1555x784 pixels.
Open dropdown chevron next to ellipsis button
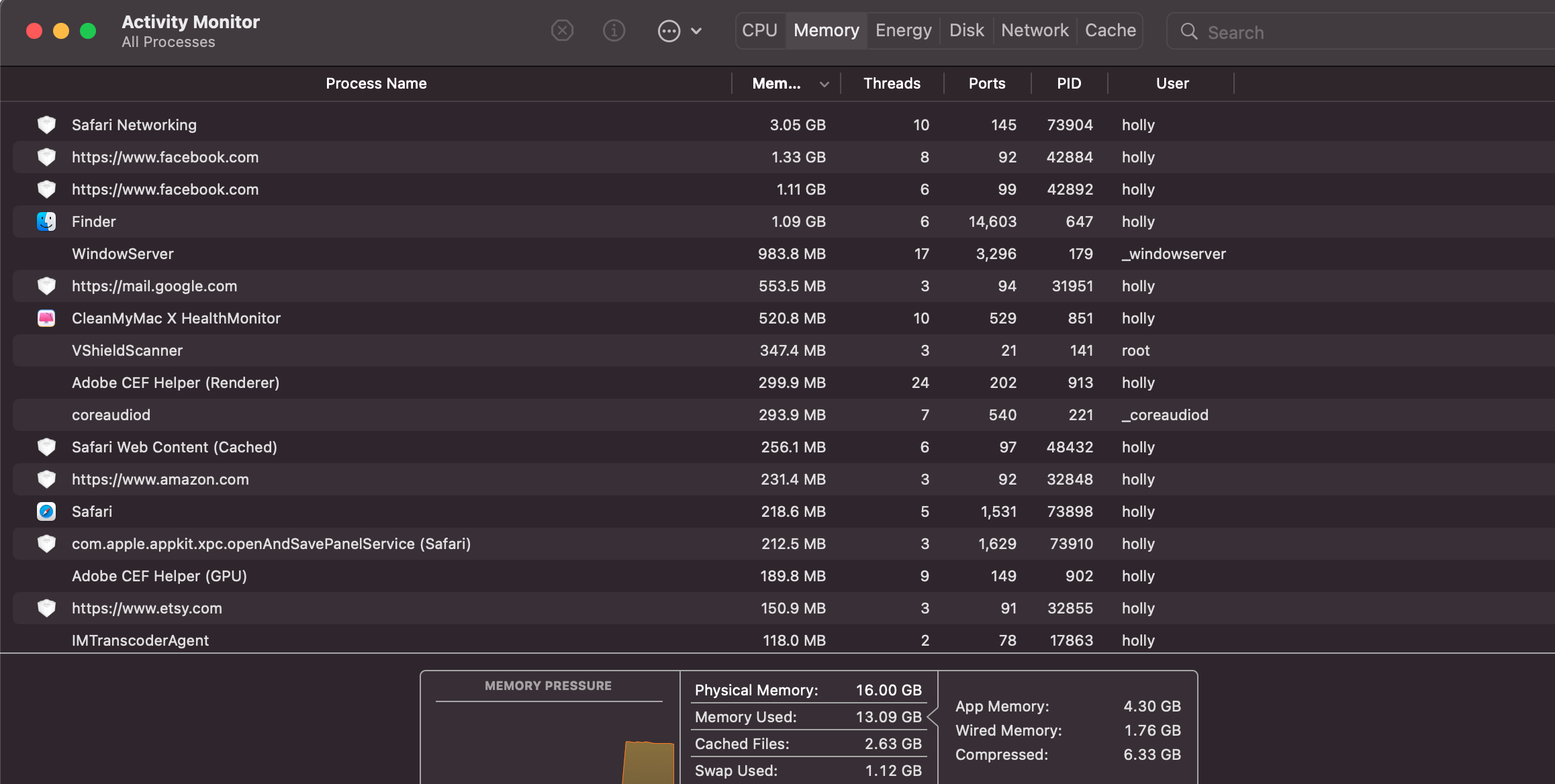696,31
